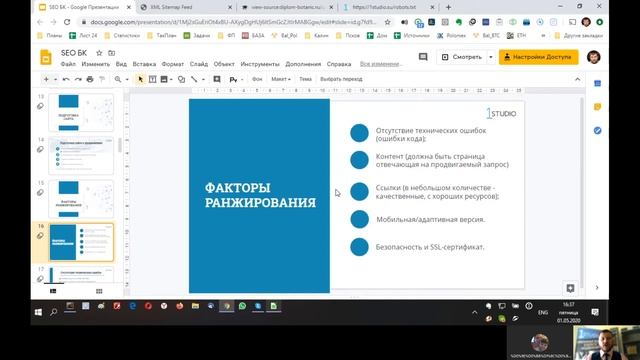Select slide 15 thumbnail

click(81, 199)
